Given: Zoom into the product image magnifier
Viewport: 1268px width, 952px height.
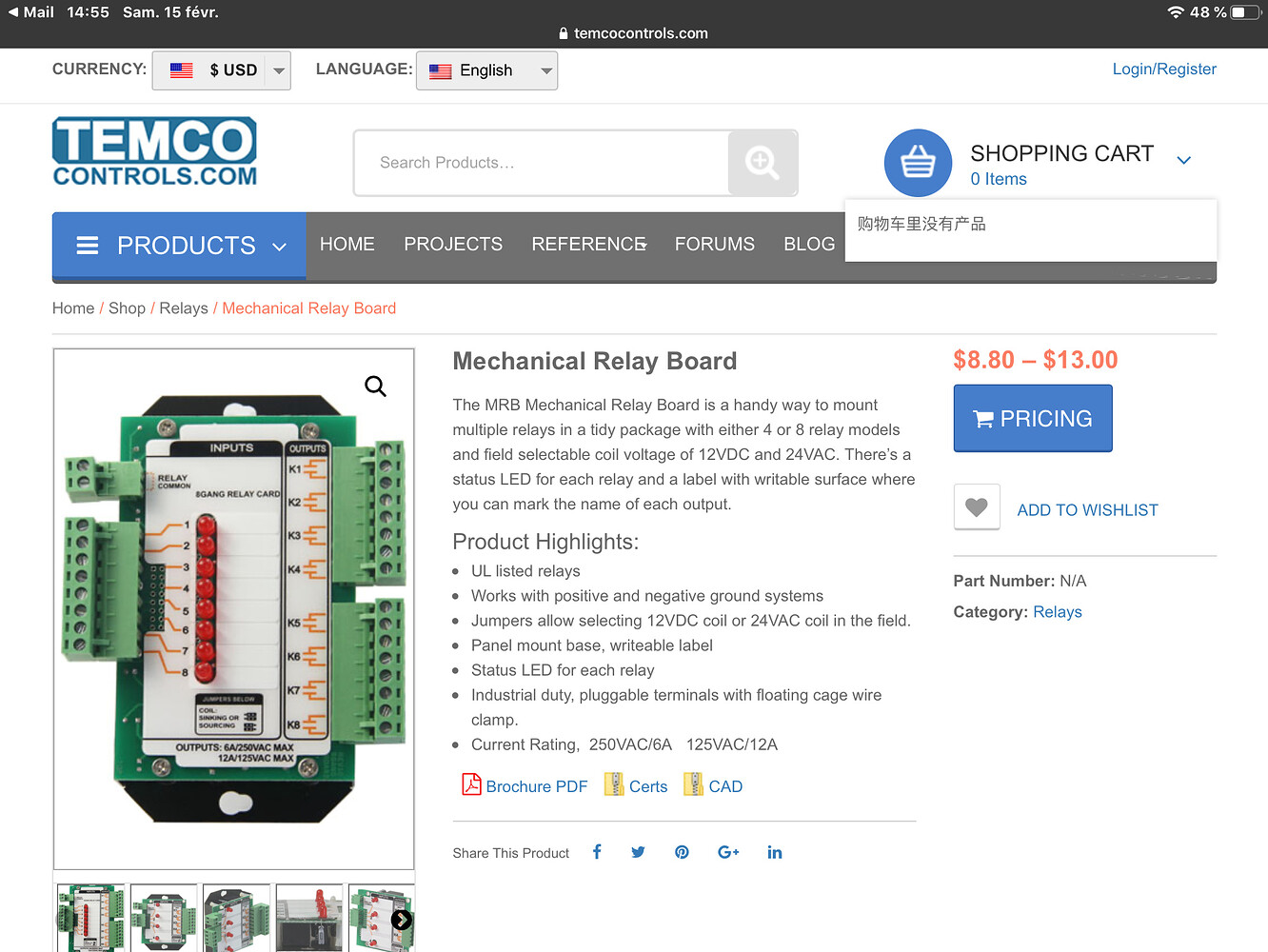Looking at the screenshot, I should [x=375, y=386].
